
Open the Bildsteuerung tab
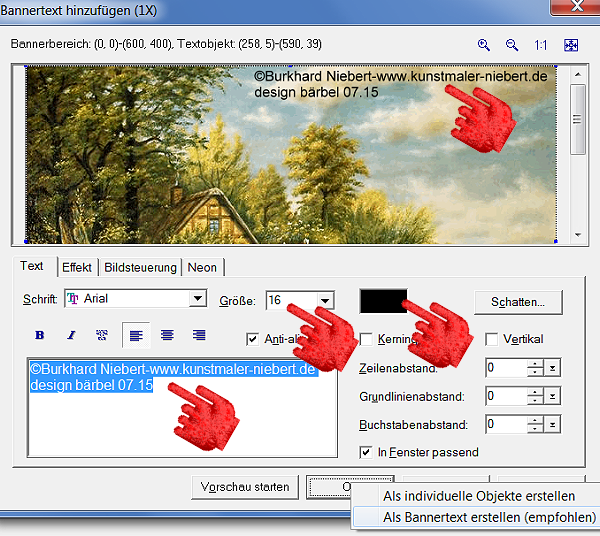point(140,267)
